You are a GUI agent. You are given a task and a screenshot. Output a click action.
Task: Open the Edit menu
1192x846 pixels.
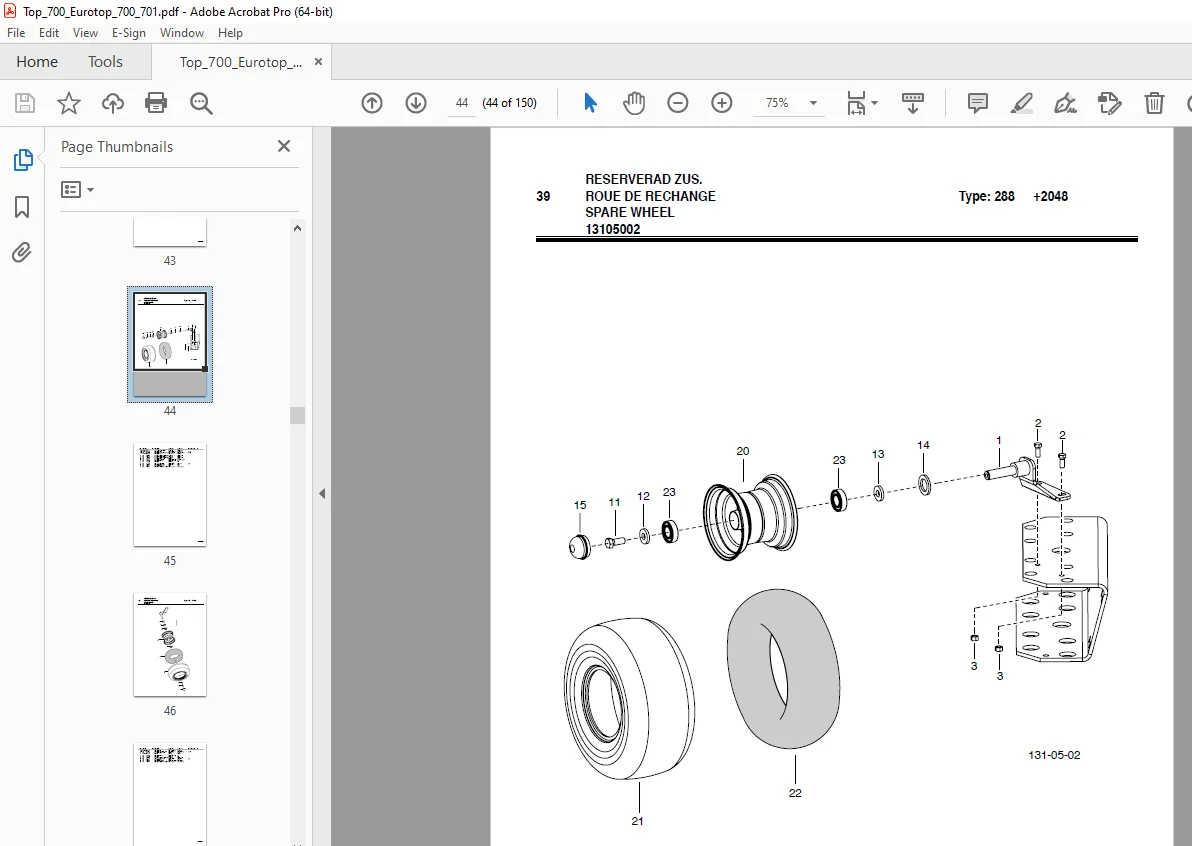coord(49,33)
